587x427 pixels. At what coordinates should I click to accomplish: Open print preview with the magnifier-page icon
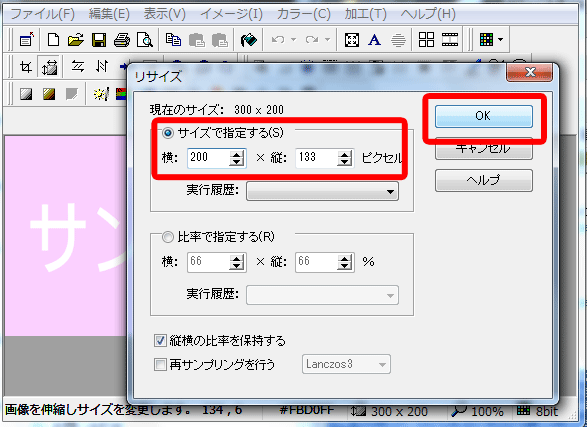point(145,39)
